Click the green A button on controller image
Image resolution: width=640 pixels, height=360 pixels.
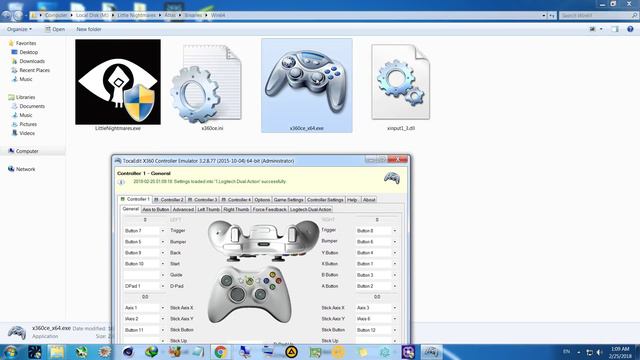tap(272, 287)
